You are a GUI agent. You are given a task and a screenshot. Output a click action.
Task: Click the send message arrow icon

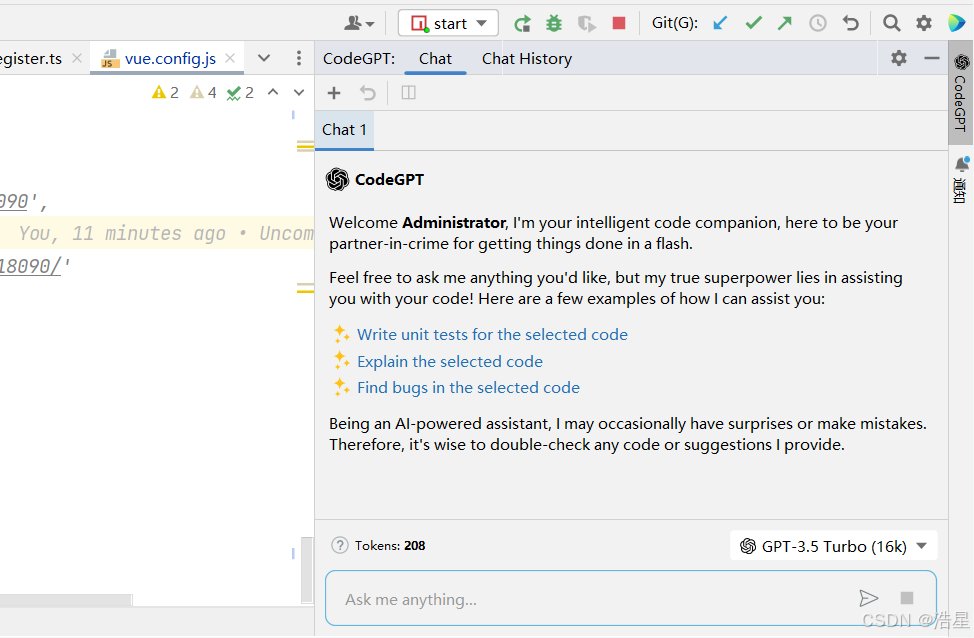pos(868,598)
